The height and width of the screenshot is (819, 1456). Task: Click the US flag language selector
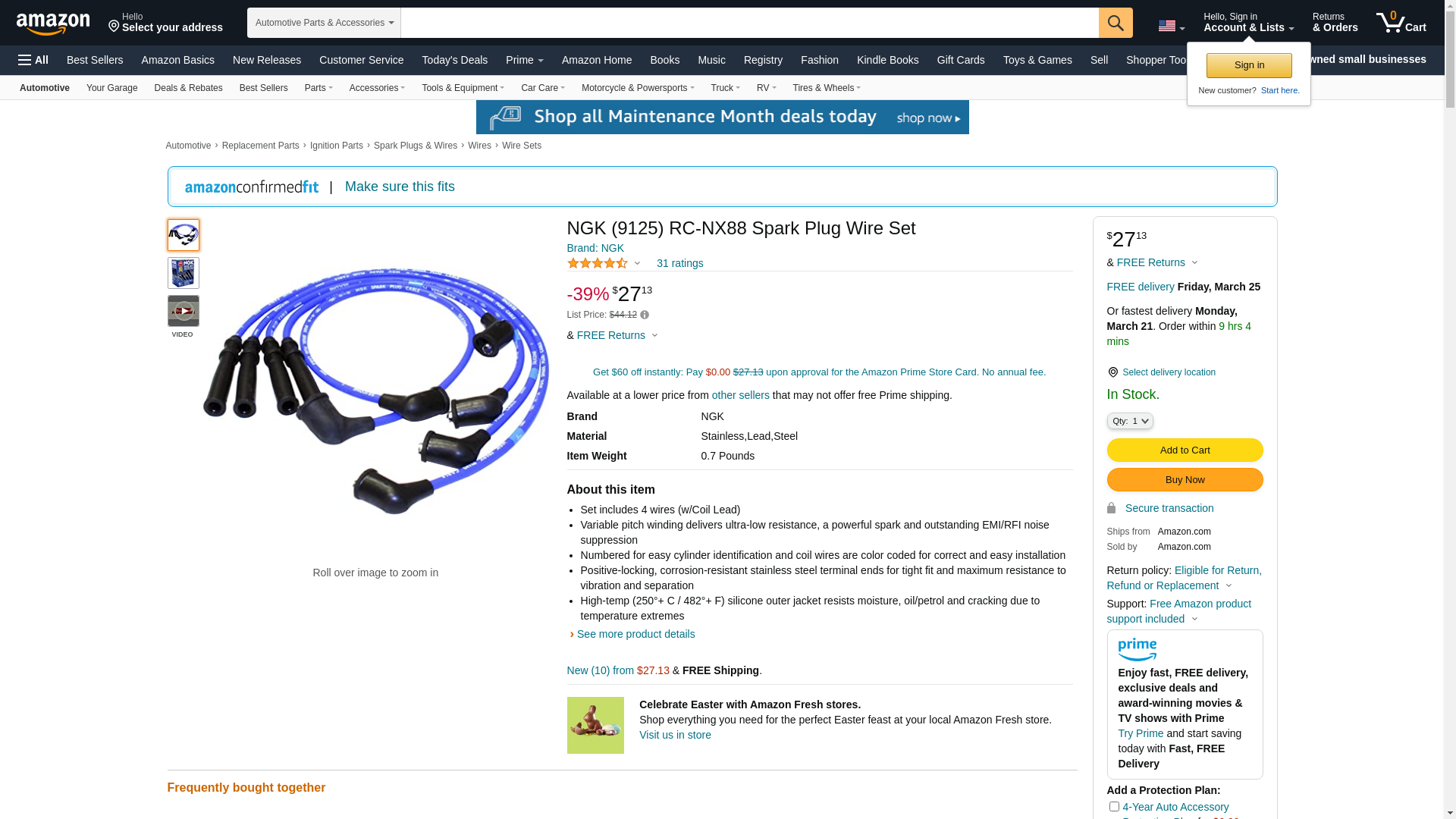pyautogui.click(x=1172, y=27)
